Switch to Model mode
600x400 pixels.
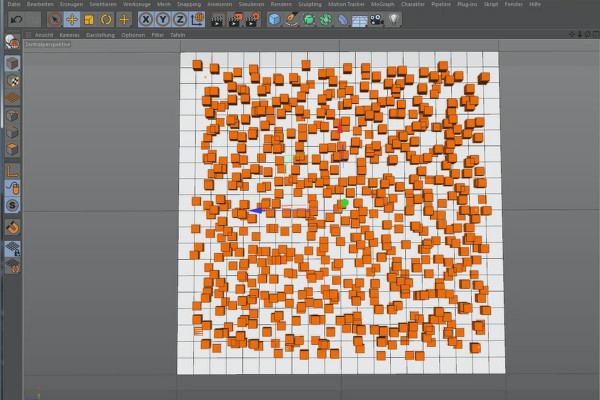[12, 64]
